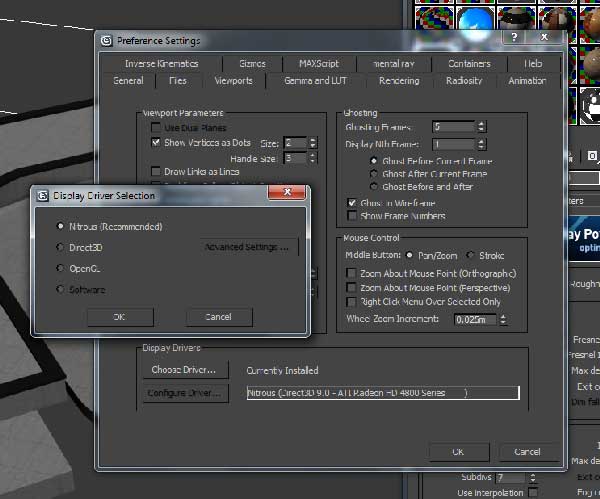Click the vertex dot Size input field
Image resolution: width=600 pixels, height=499 pixels.
pos(295,143)
